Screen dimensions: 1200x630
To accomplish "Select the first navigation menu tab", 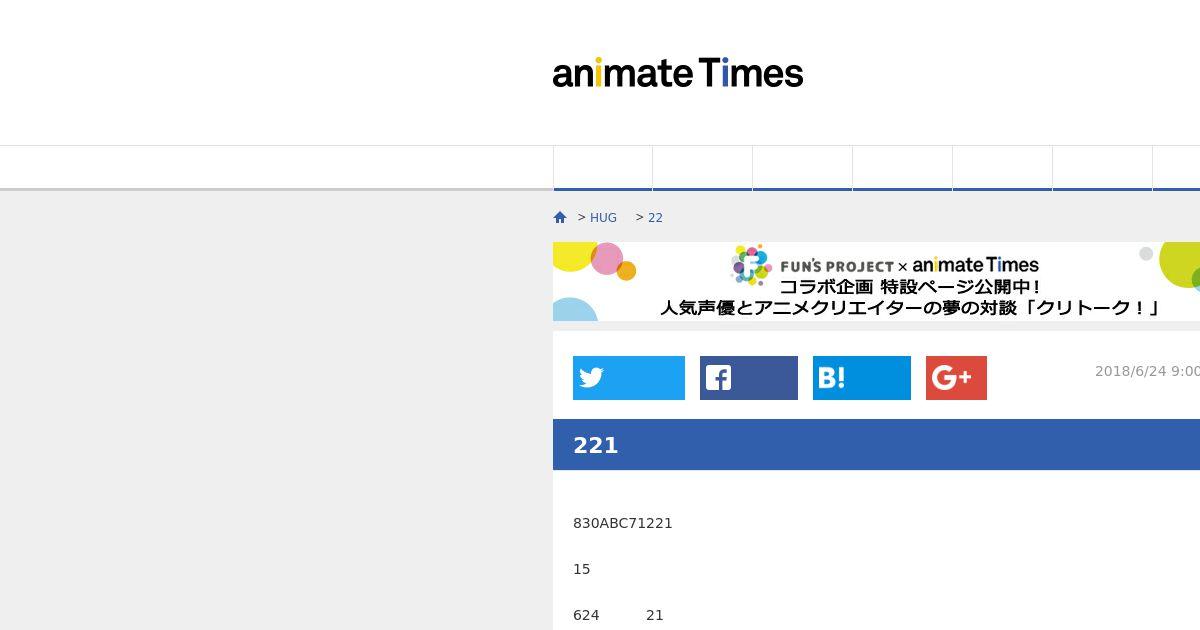I will pos(603,167).
